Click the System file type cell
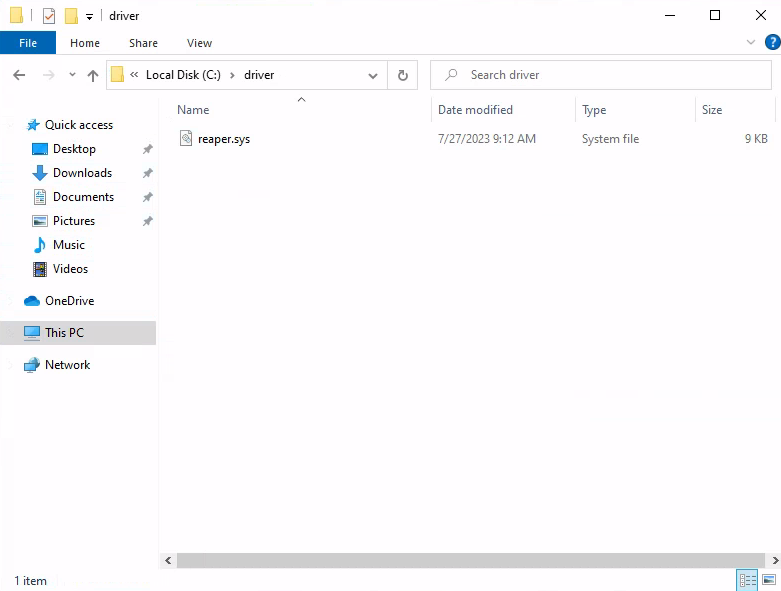Viewport: 781px width, 591px height. click(610, 138)
